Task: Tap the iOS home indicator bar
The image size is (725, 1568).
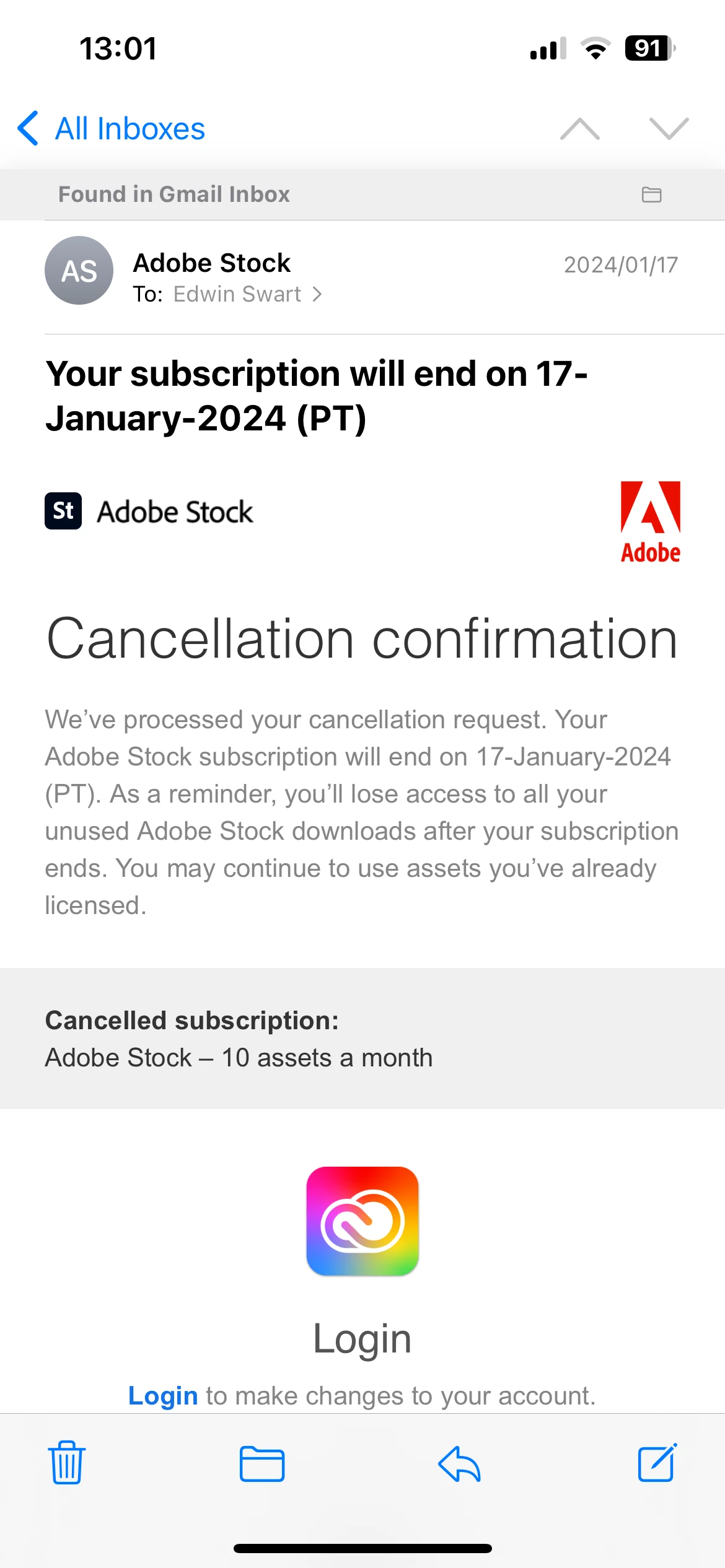Action: click(362, 1548)
